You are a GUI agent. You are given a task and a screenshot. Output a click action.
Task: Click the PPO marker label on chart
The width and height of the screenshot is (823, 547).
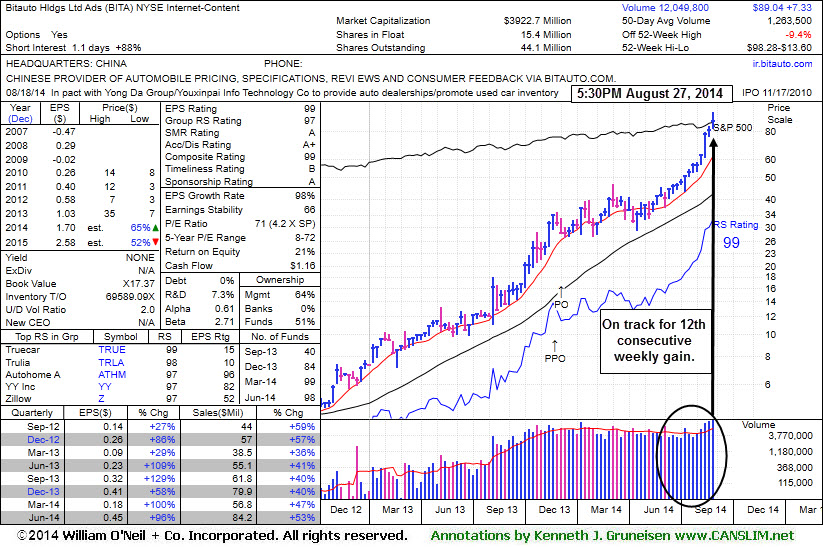click(555, 359)
